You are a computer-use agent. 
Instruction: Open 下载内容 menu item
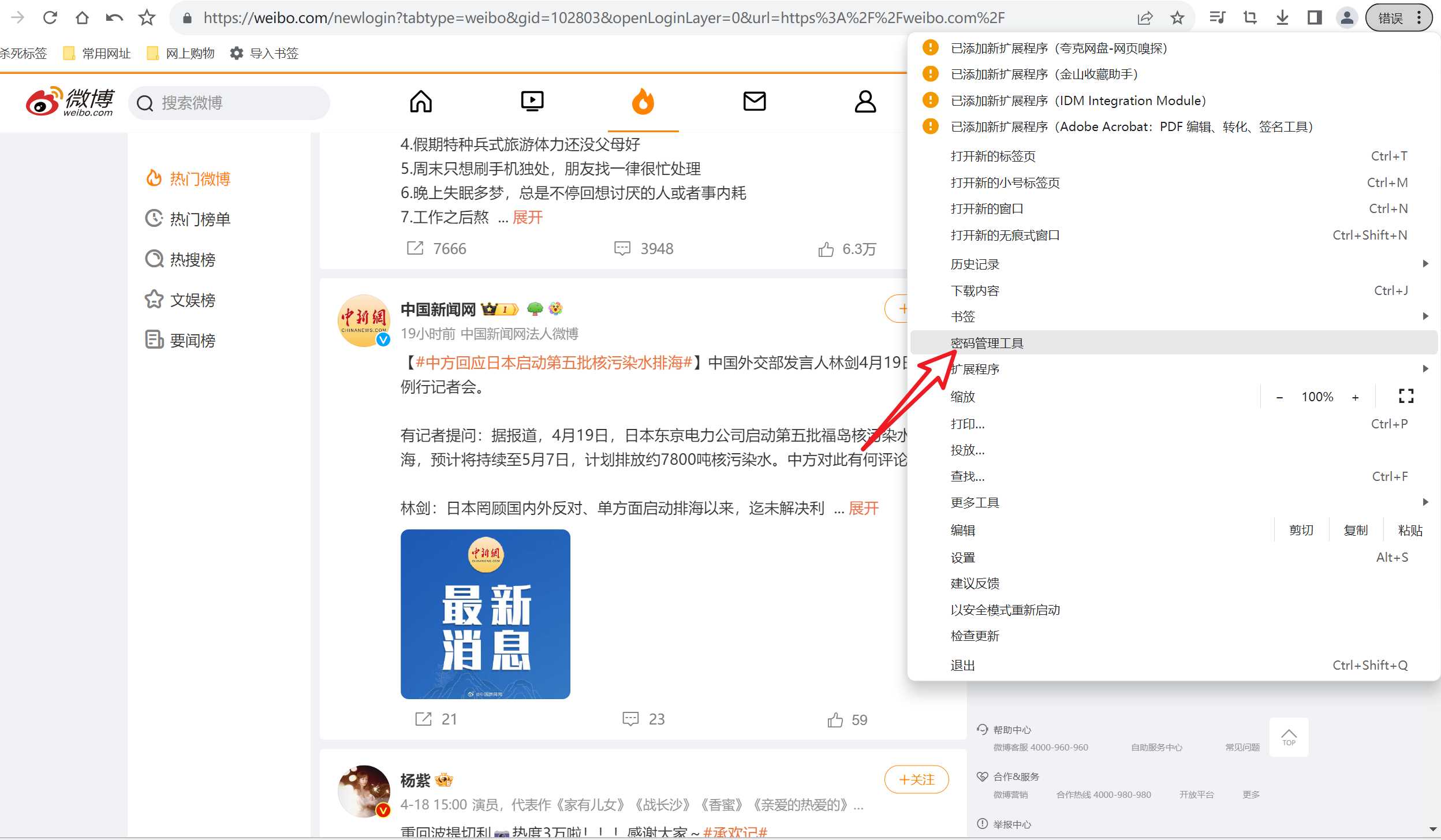click(x=1174, y=291)
